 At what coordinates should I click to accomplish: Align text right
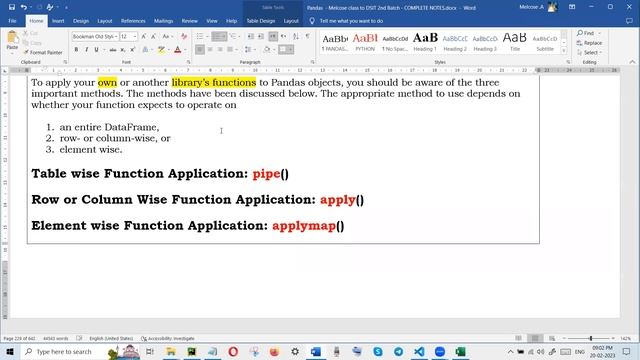coord(220,49)
